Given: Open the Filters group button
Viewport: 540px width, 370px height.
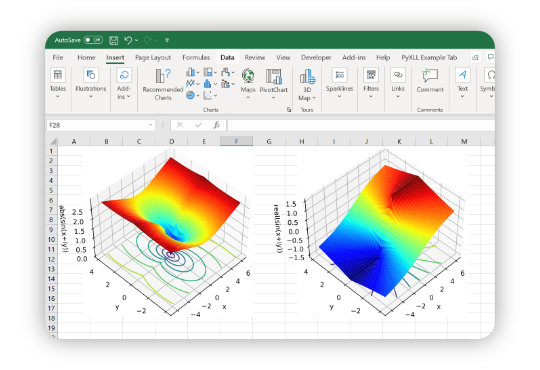Looking at the screenshot, I should [371, 84].
